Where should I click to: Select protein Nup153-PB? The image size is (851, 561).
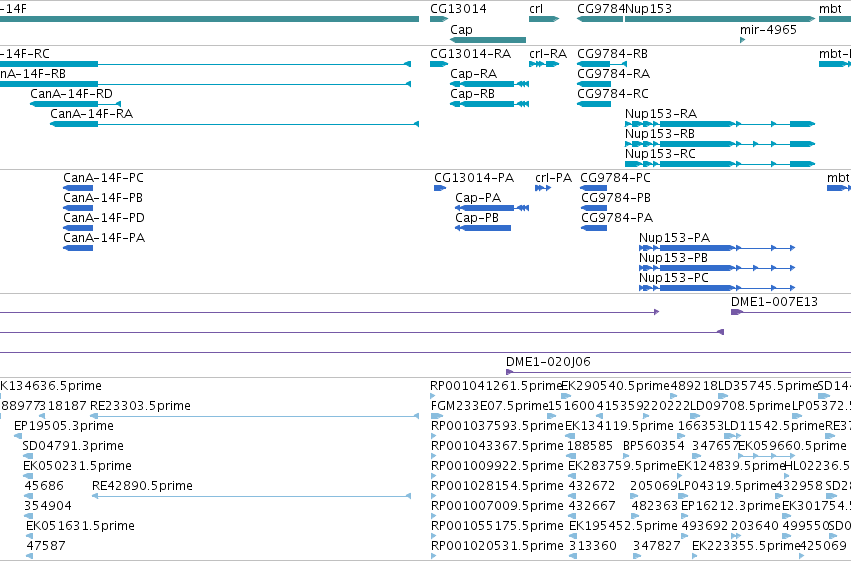(x=673, y=258)
